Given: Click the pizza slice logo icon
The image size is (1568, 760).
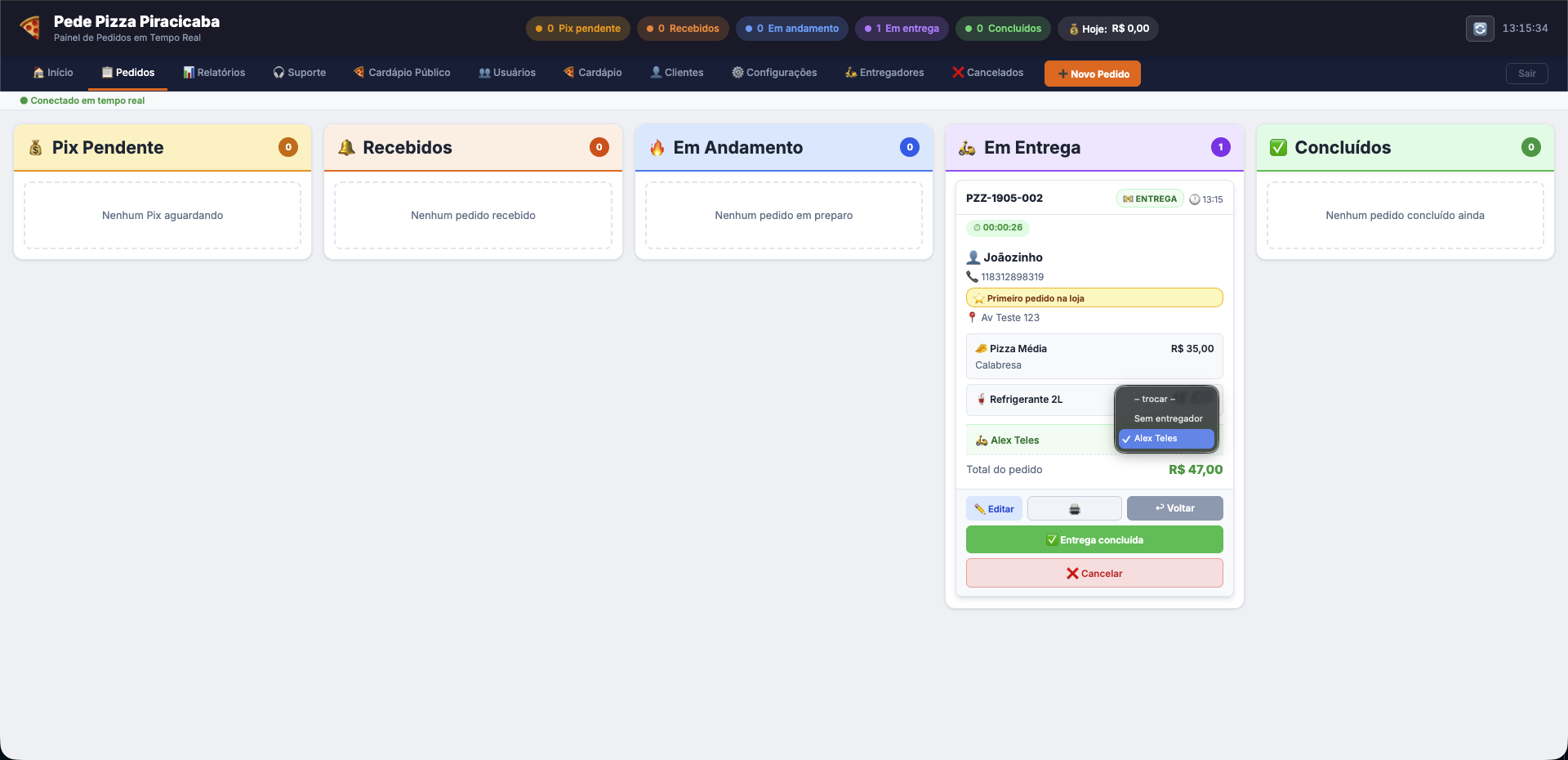Looking at the screenshot, I should point(30,28).
